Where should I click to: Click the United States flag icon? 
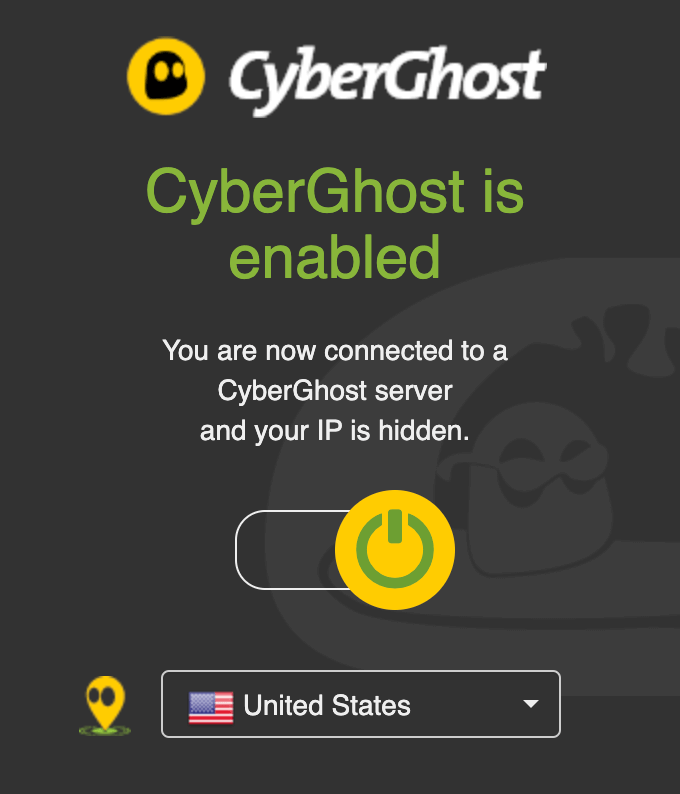(x=211, y=707)
